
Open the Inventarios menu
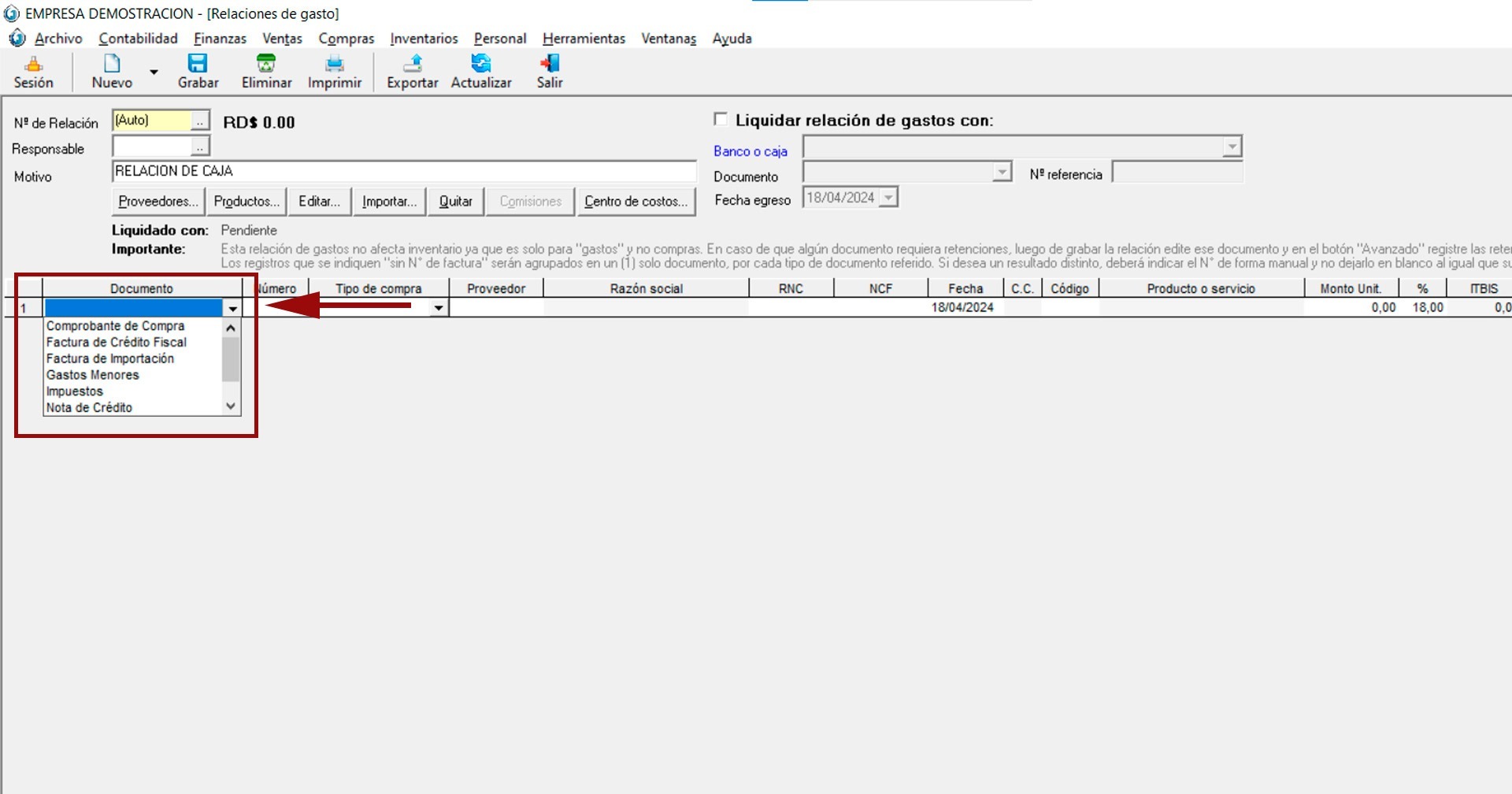424,39
